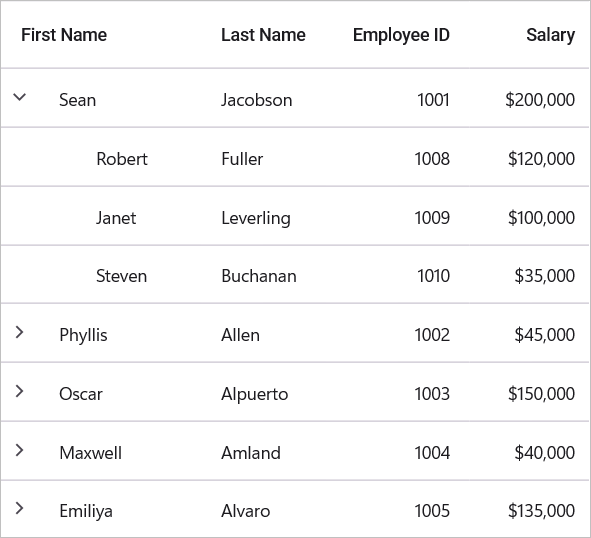Image resolution: width=591 pixels, height=538 pixels.
Task: Click the Employee ID column header
Action: click(401, 35)
